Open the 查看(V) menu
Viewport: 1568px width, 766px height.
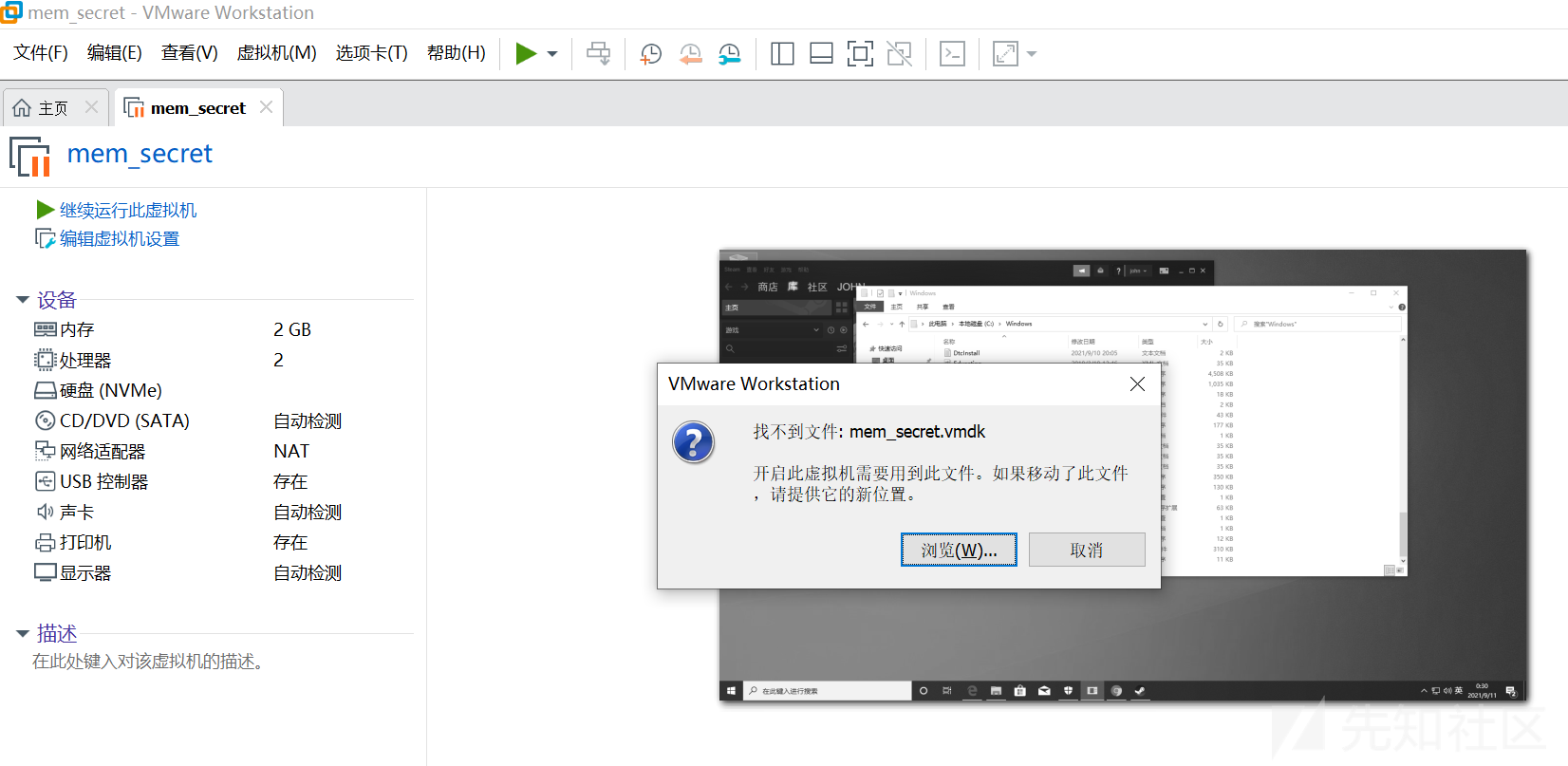190,53
